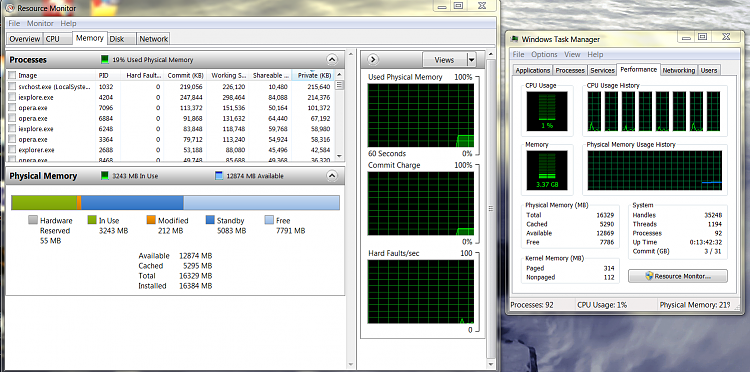Open Options menu in Task Manager

pyautogui.click(x=544, y=55)
